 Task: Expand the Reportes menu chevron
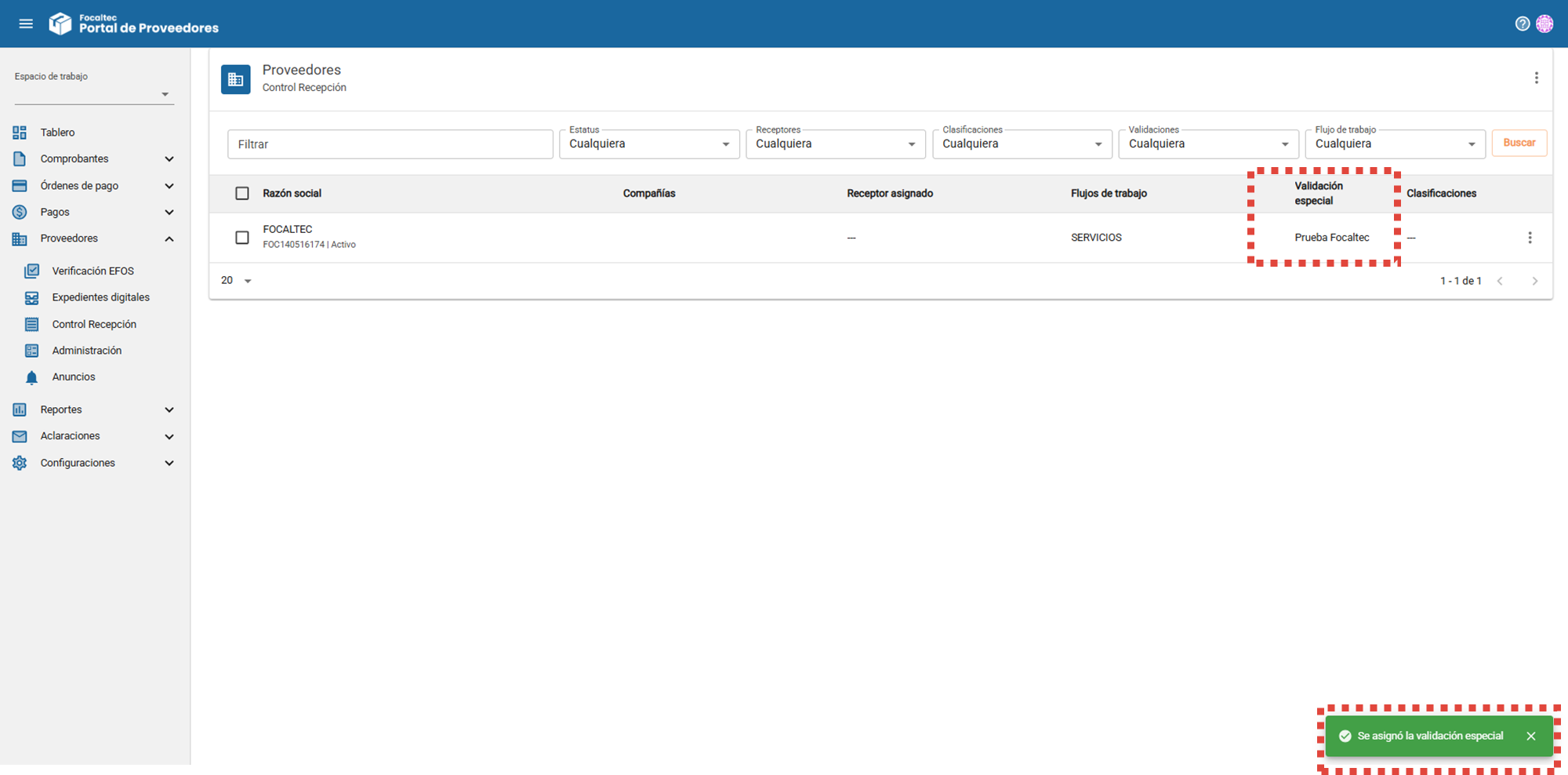169,409
